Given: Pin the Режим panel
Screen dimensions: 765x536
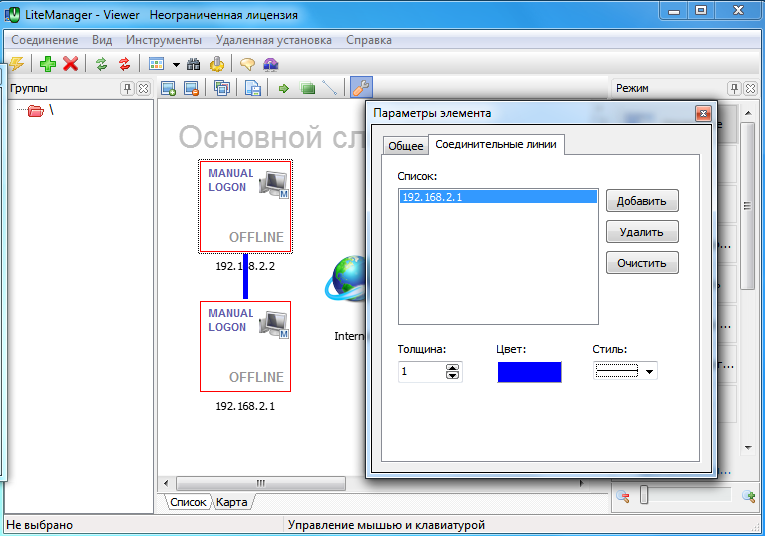Looking at the screenshot, I should (734, 88).
